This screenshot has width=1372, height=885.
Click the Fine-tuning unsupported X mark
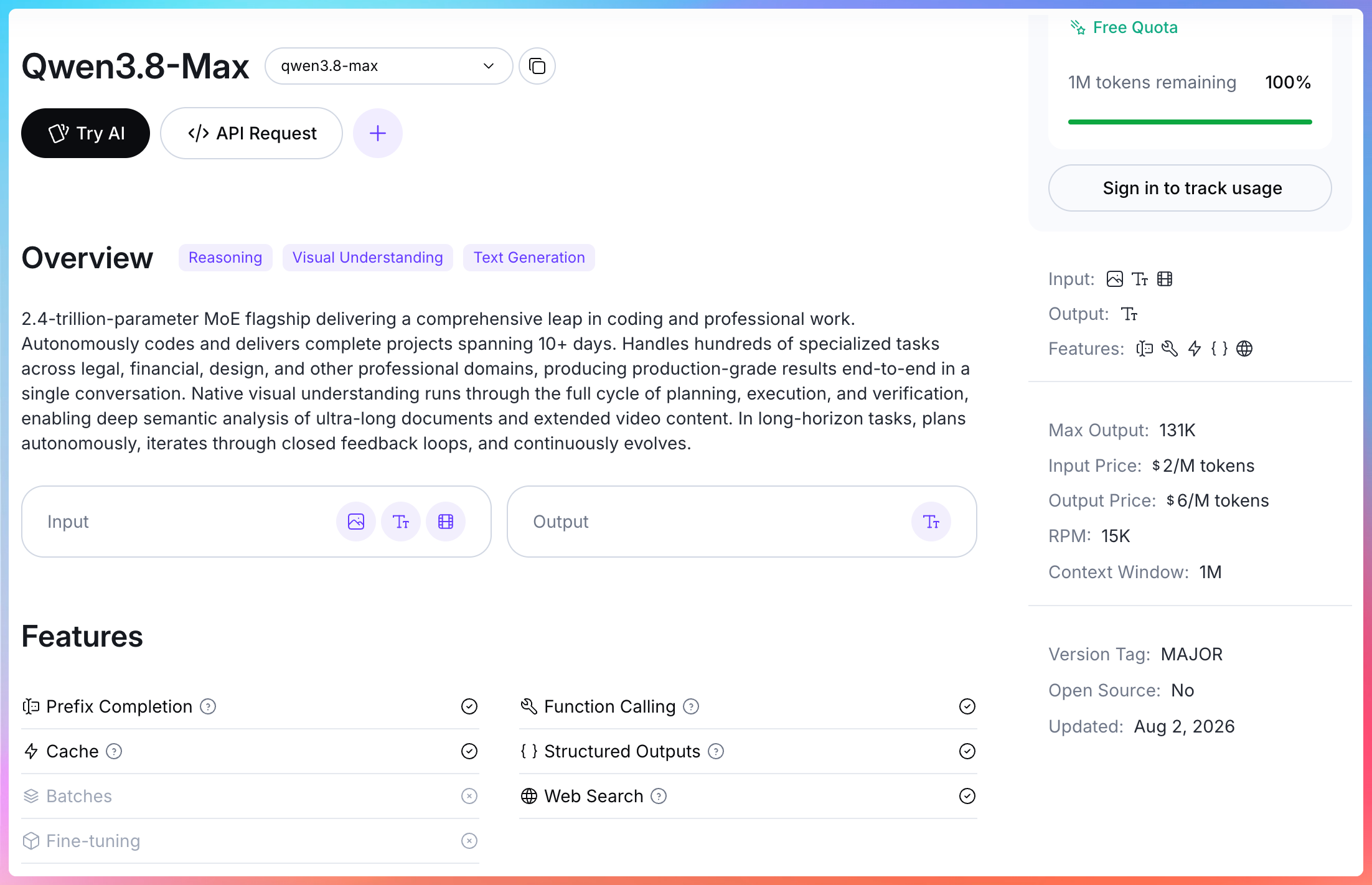[x=469, y=841]
